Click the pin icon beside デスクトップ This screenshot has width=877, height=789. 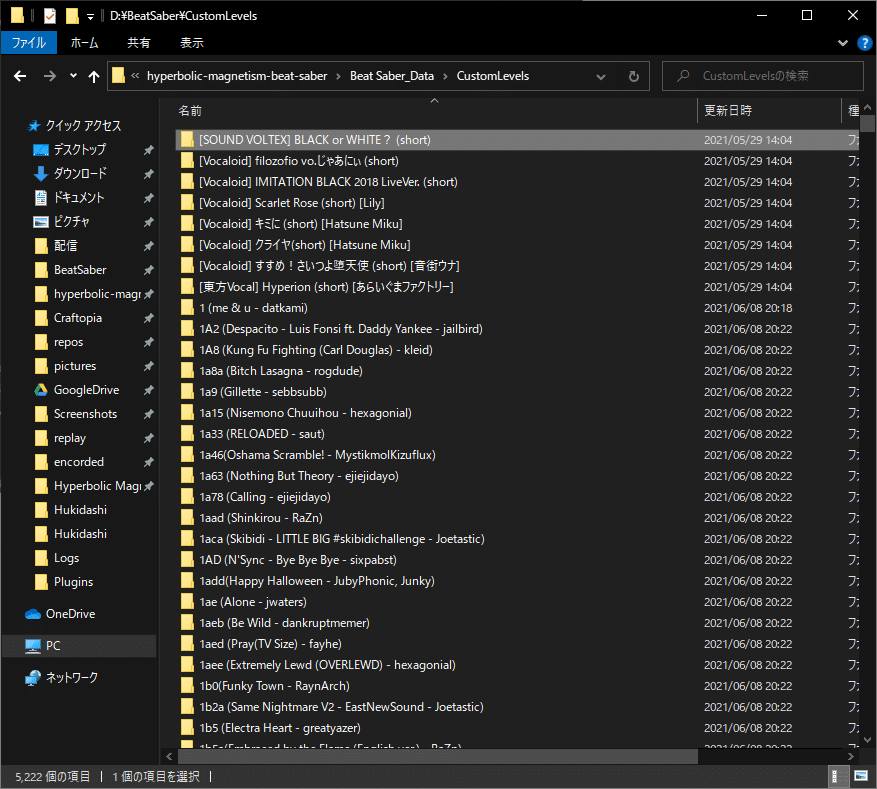[148, 150]
